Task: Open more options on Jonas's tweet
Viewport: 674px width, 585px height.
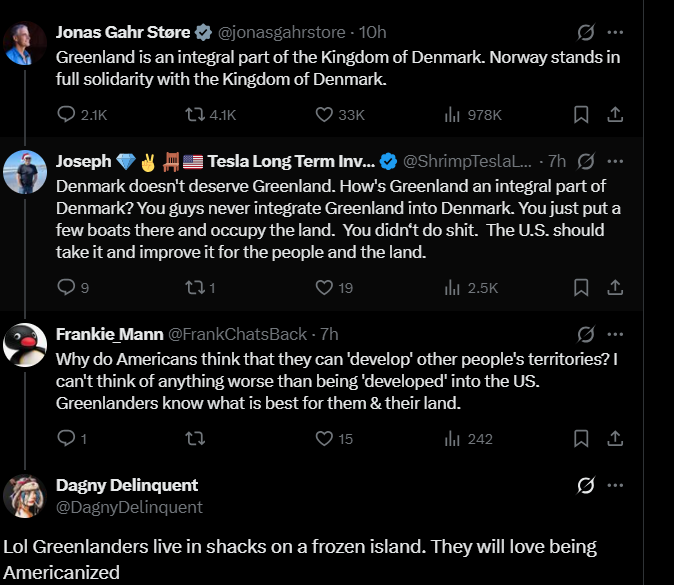Action: click(617, 33)
